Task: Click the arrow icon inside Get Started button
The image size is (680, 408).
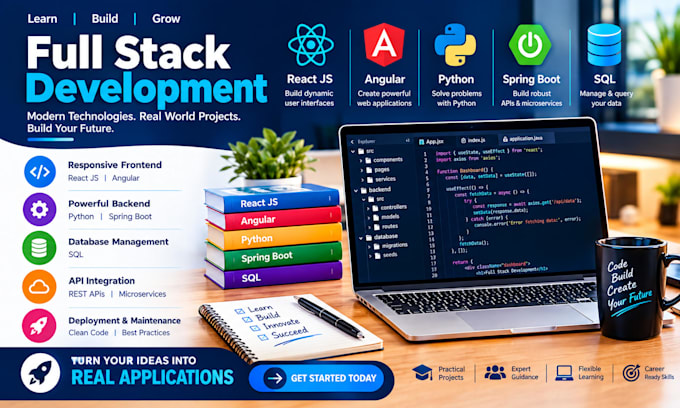Action: click(x=275, y=378)
